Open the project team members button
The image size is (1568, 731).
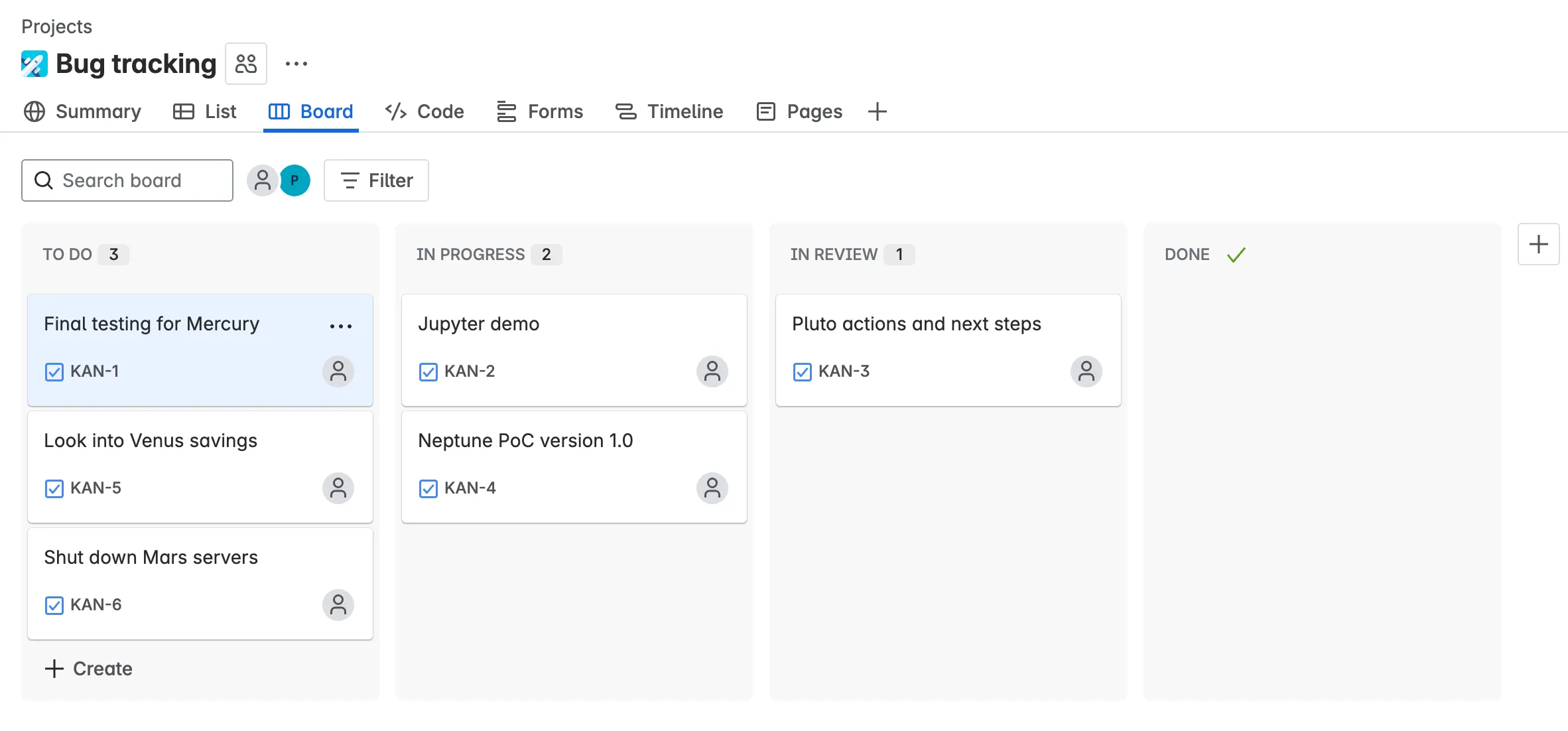246,64
